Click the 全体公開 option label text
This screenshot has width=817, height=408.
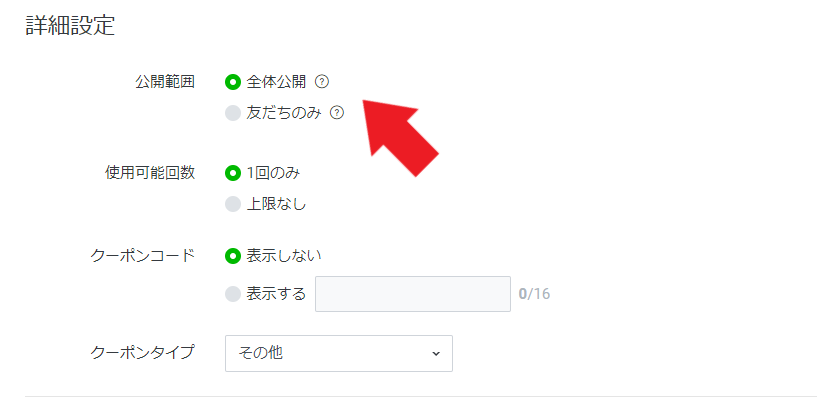click(x=276, y=82)
